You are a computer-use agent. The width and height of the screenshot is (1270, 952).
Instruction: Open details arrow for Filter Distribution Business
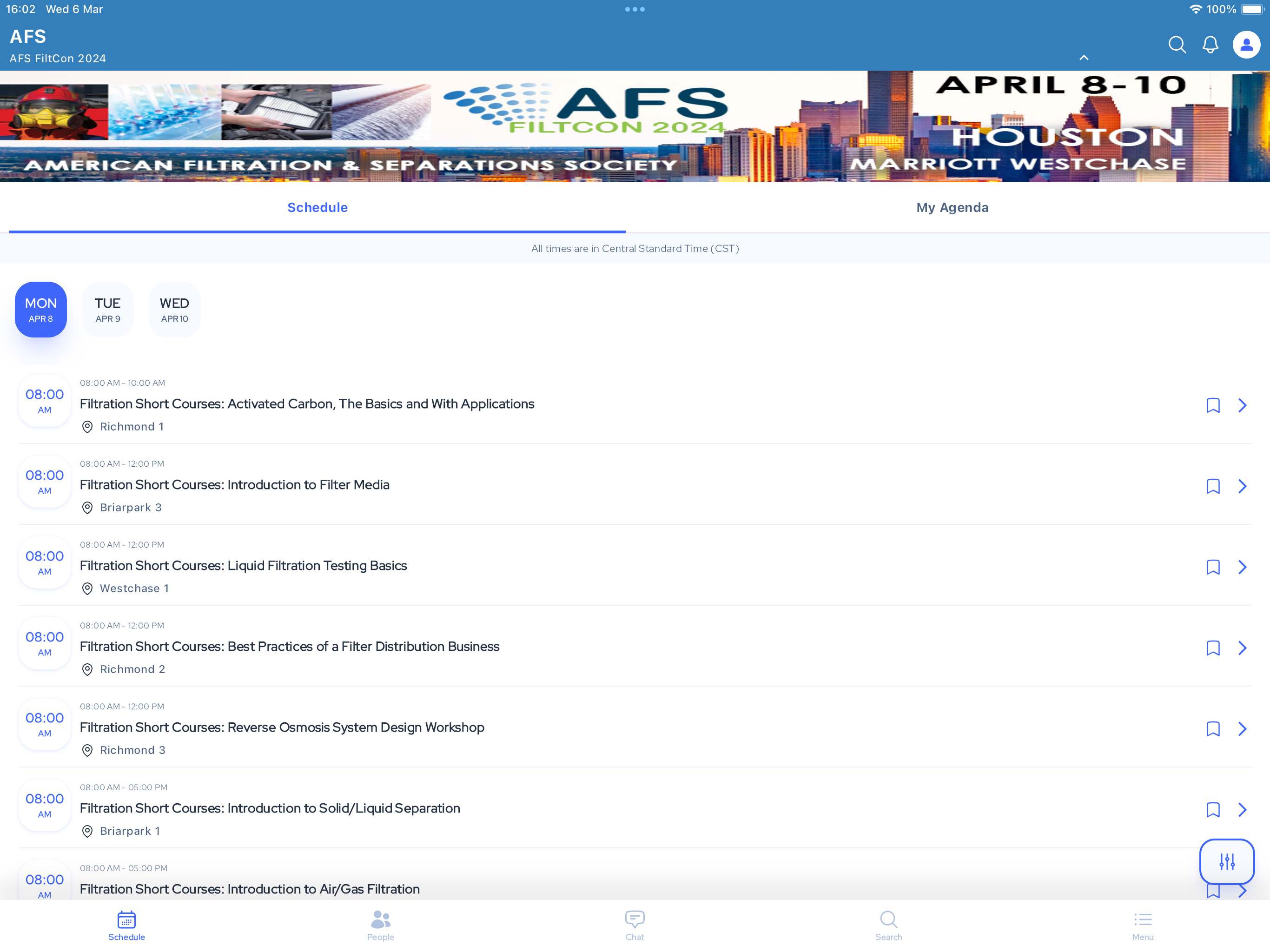coord(1243,648)
